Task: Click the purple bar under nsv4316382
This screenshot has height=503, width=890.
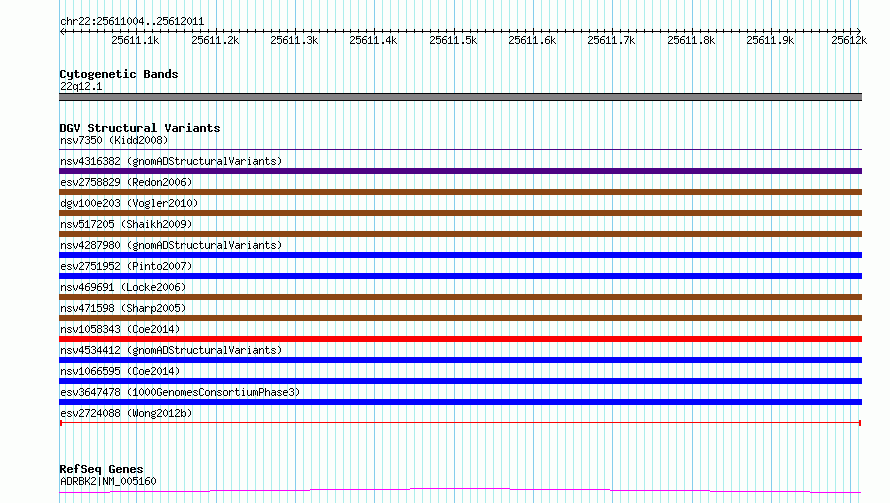Action: click(x=460, y=171)
